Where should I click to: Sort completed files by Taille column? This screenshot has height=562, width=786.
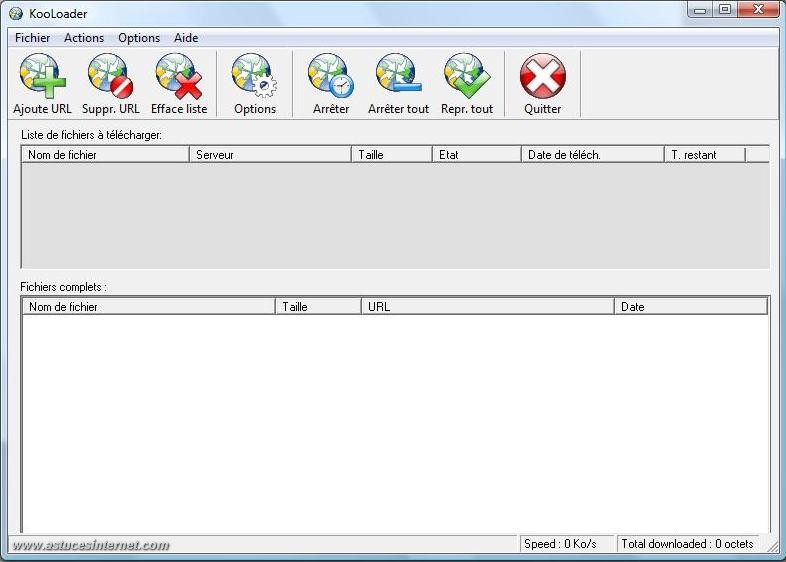[318, 307]
